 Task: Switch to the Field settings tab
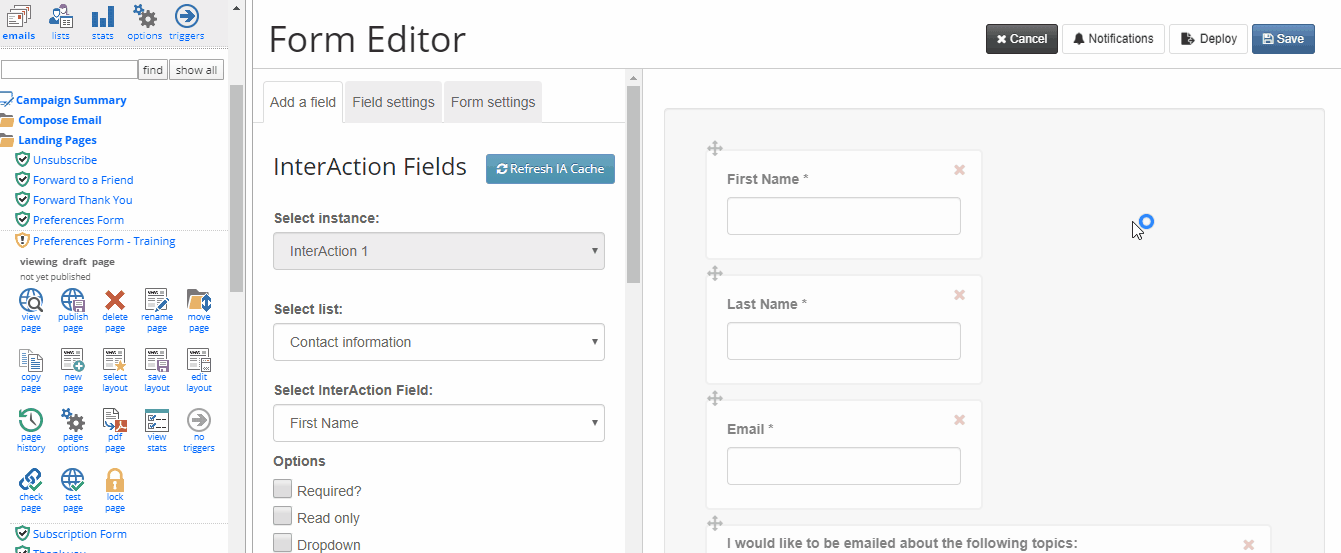click(x=393, y=102)
